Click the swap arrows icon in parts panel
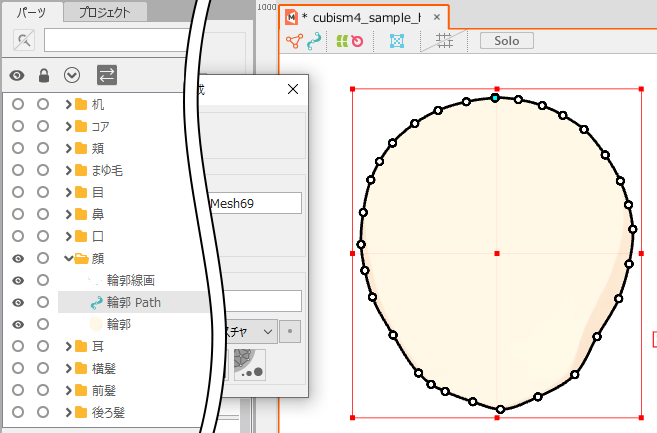 point(106,75)
